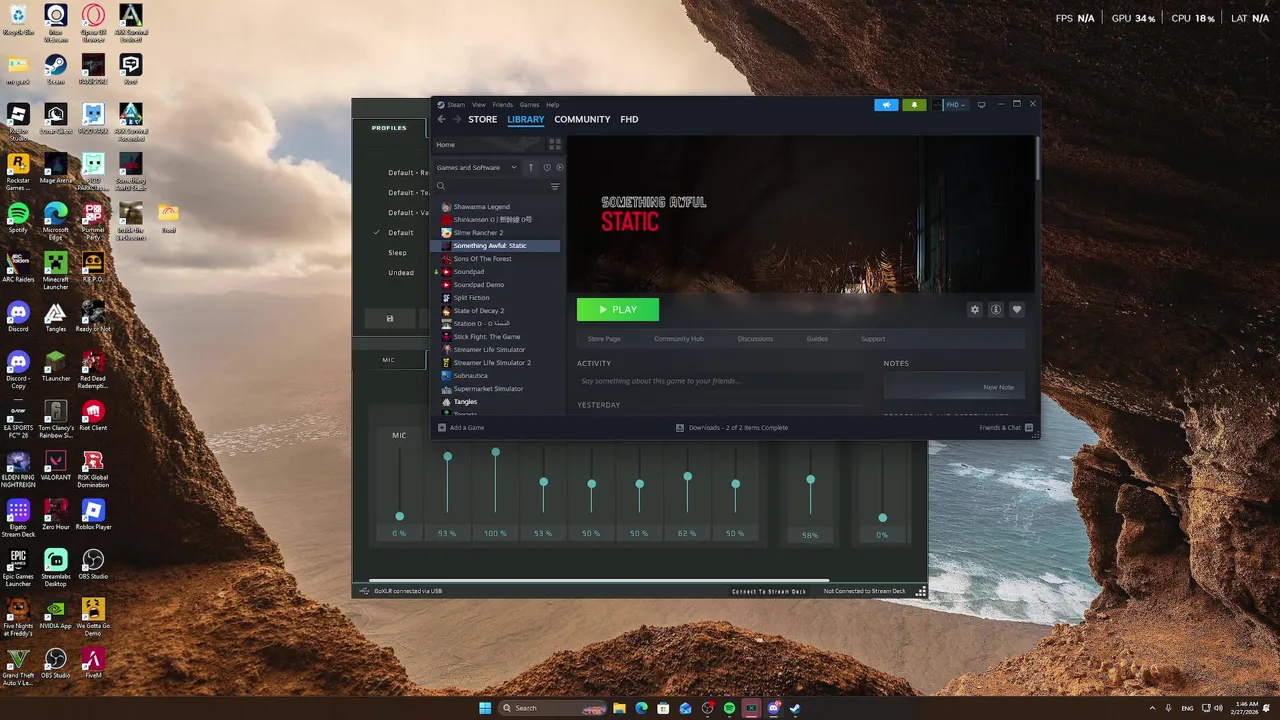Screen dimensions: 1280x720
Task: Show hidden tray icons chevron
Action: [x=1152, y=708]
